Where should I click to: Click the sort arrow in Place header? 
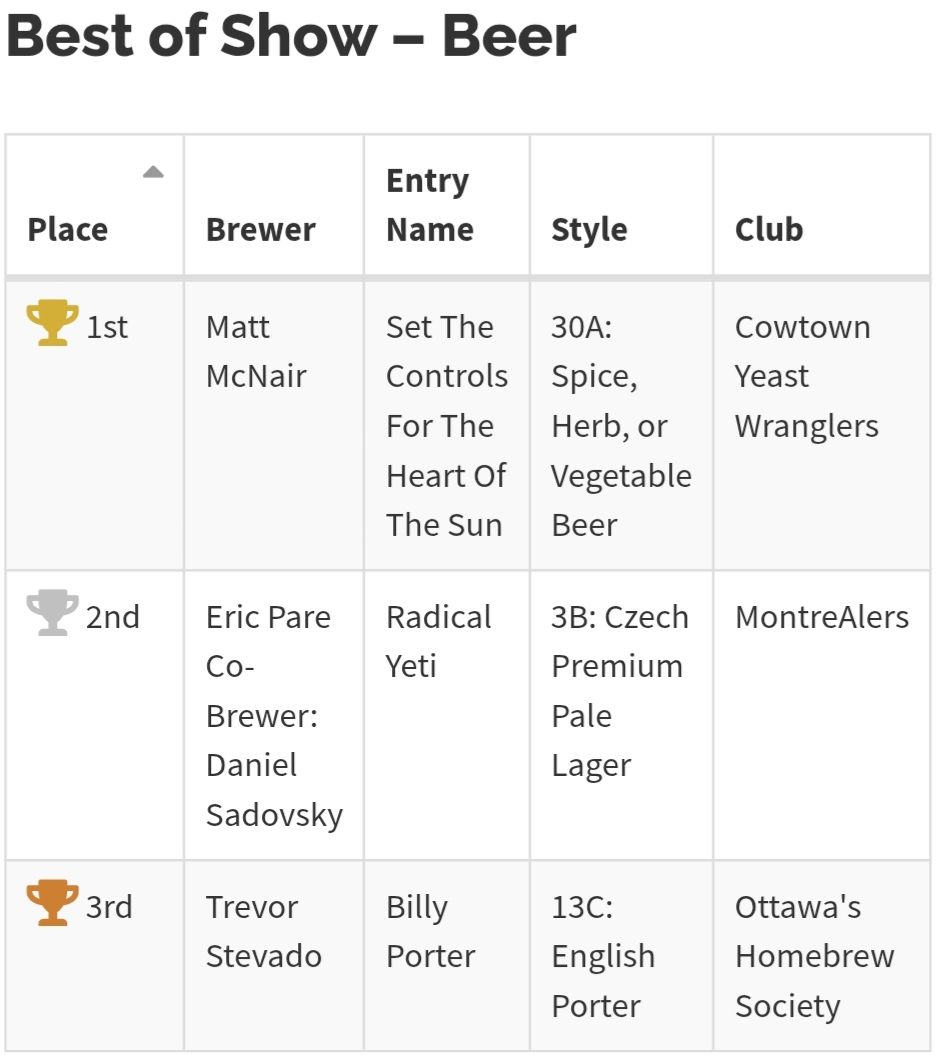153,172
